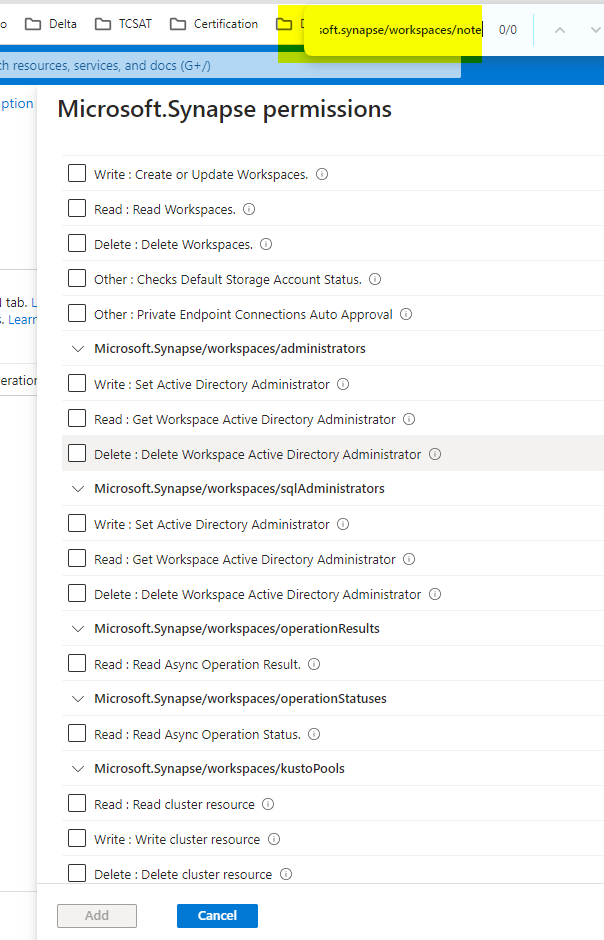Collapse the Microsoft.Synapse/workspaces/administrators section
The image size is (604, 940).
[80, 348]
